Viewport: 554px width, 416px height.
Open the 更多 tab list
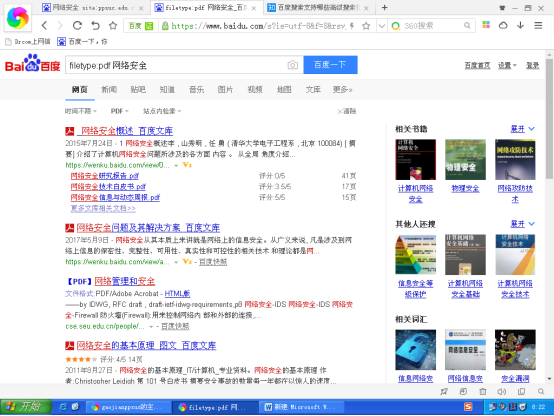click(x=342, y=89)
